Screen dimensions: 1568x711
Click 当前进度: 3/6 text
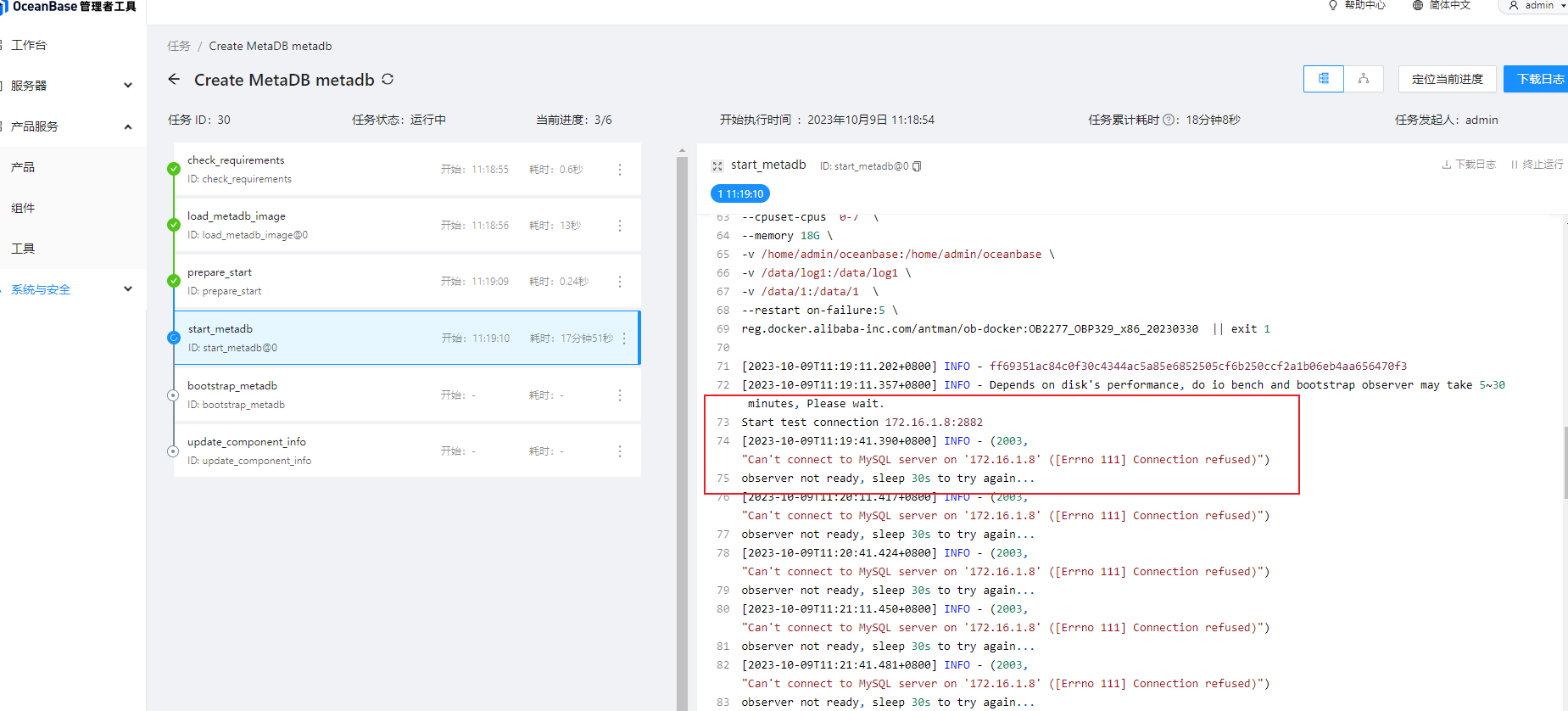click(x=574, y=120)
